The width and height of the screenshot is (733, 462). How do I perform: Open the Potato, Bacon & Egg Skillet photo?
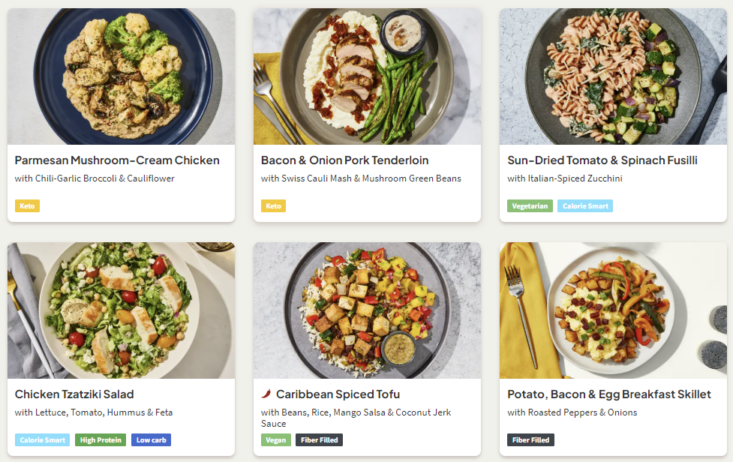pos(613,310)
